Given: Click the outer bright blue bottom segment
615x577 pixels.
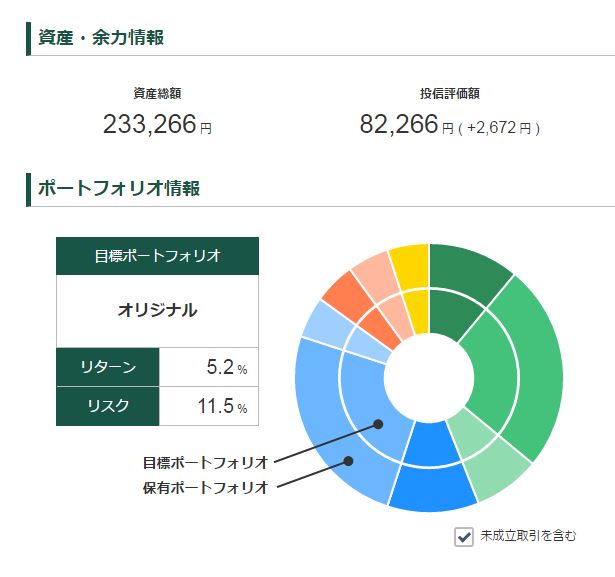Looking at the screenshot, I should pyautogui.click(x=433, y=490).
